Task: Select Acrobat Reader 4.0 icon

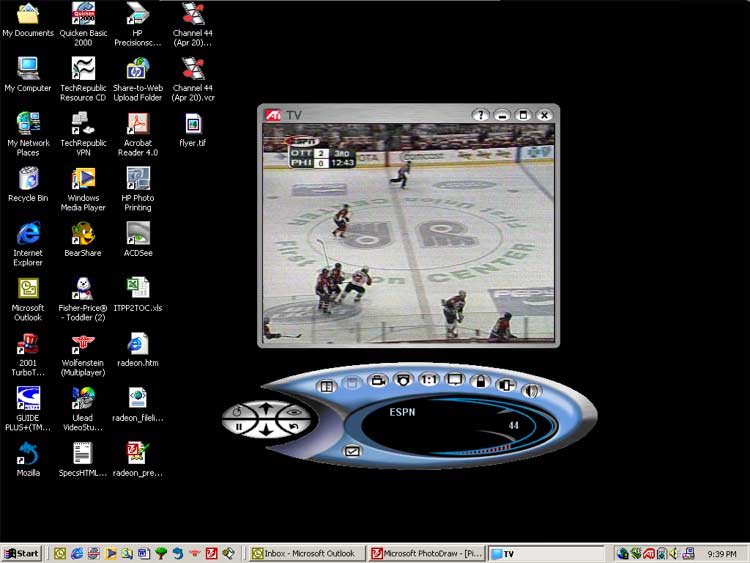Action: (138, 134)
